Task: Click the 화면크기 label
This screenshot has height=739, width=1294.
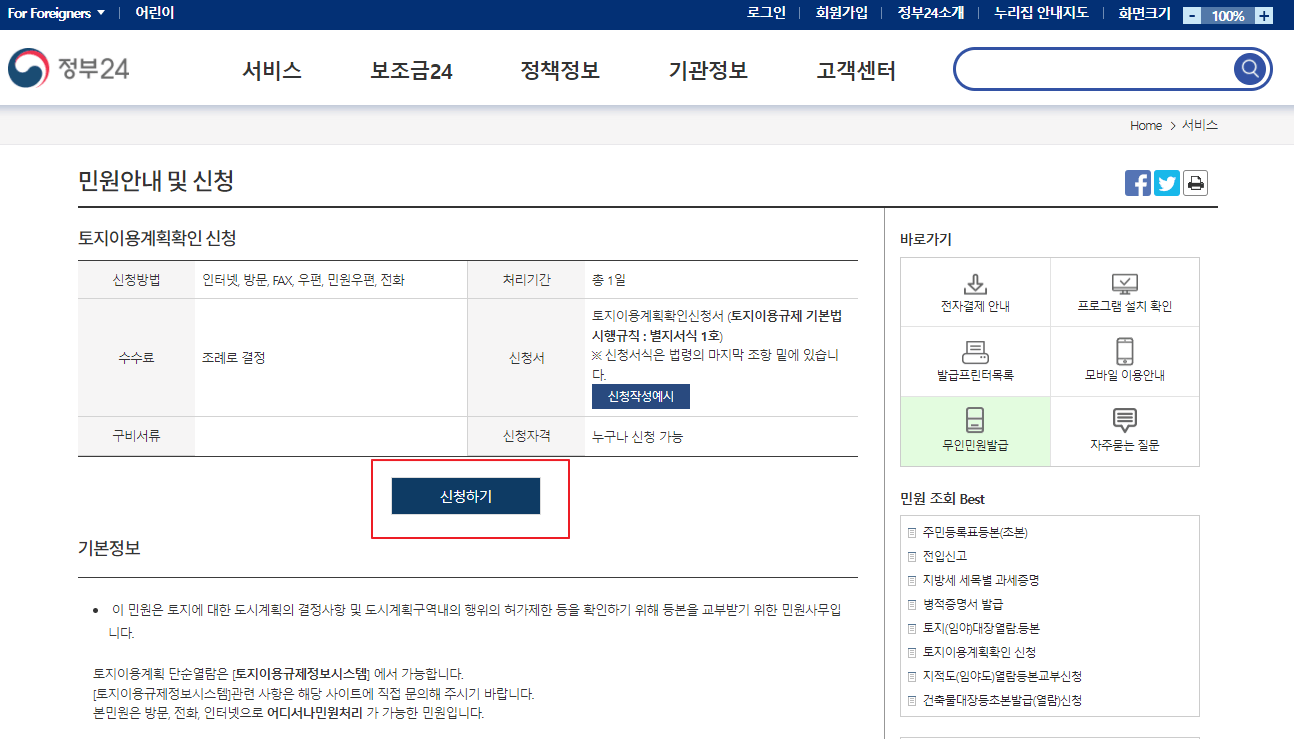Action: point(1144,14)
